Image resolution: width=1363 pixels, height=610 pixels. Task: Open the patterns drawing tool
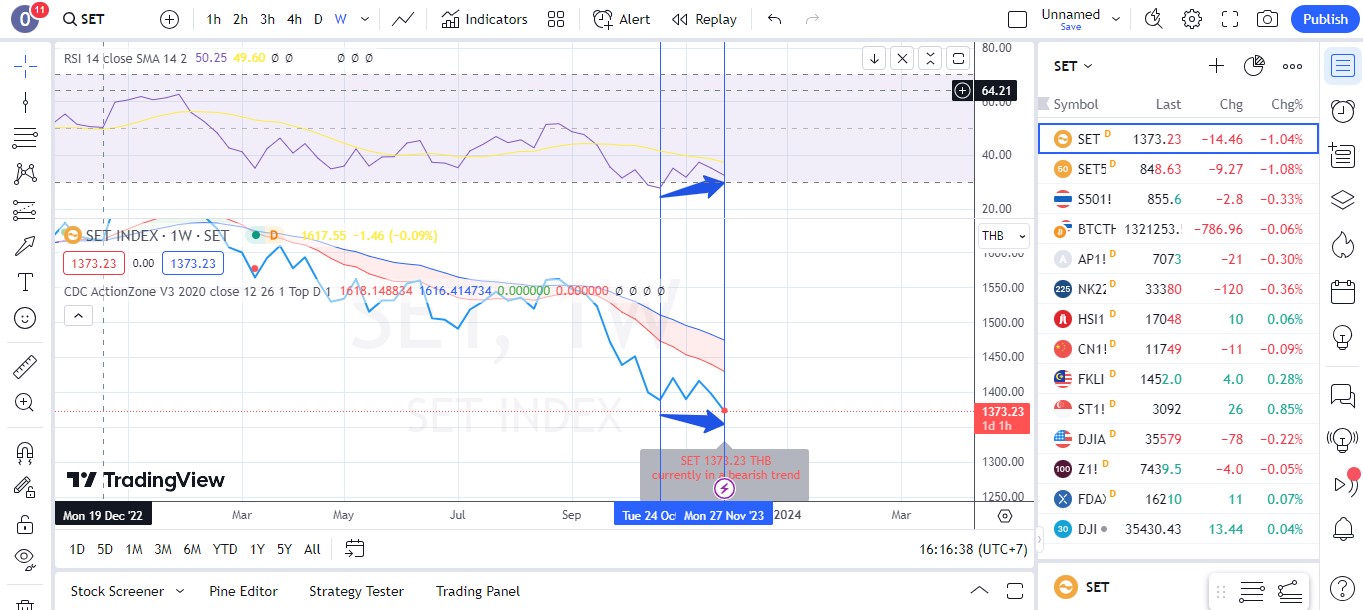coord(25,174)
